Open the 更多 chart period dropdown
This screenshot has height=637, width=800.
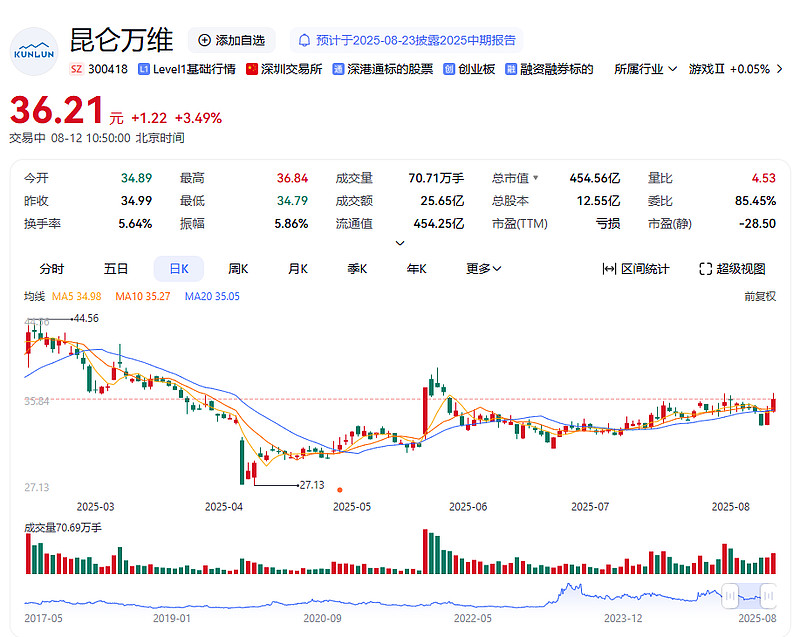coord(484,269)
